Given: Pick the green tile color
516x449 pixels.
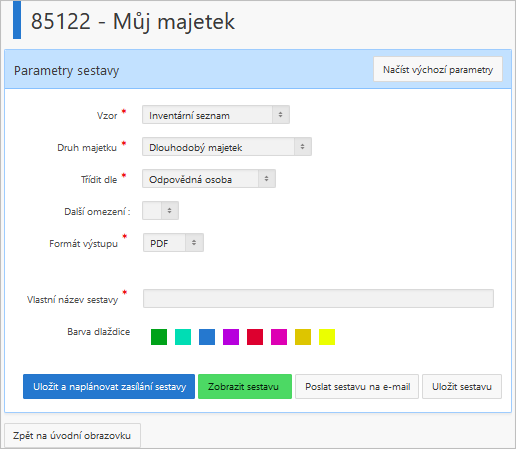Looking at the screenshot, I should click(159, 337).
